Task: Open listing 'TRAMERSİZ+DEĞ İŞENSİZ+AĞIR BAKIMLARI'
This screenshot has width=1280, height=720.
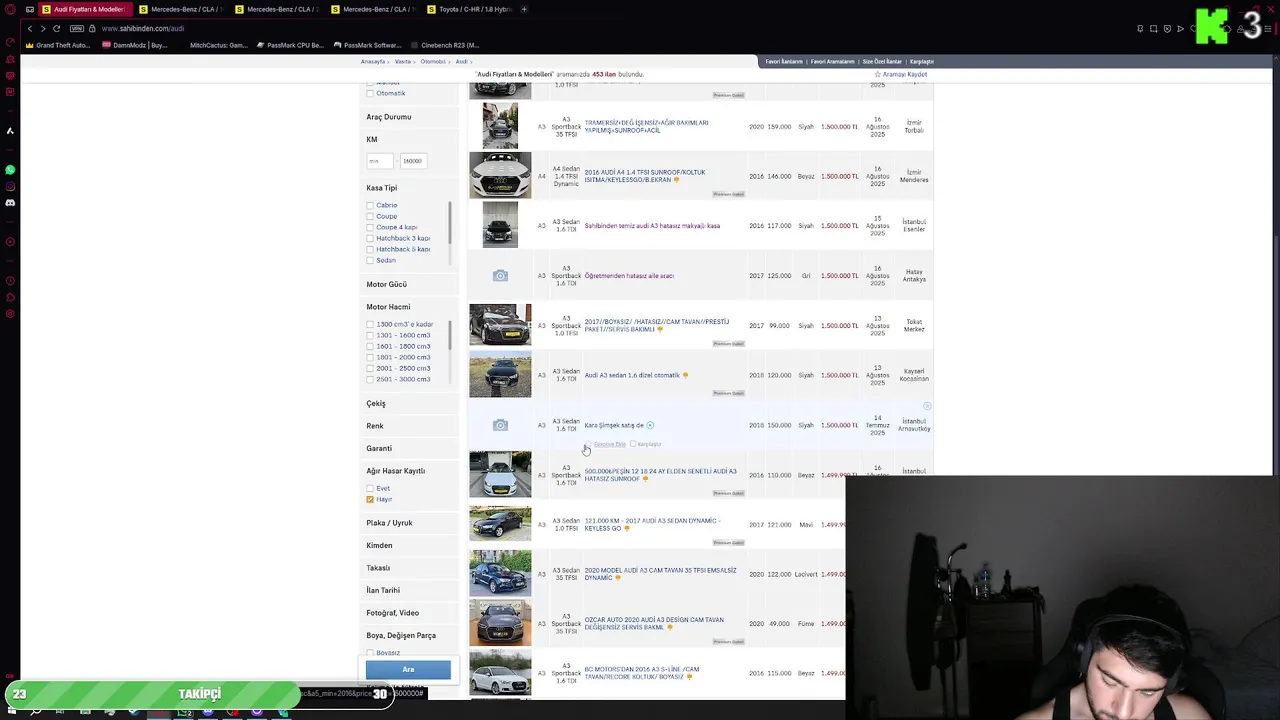Action: pyautogui.click(x=646, y=126)
